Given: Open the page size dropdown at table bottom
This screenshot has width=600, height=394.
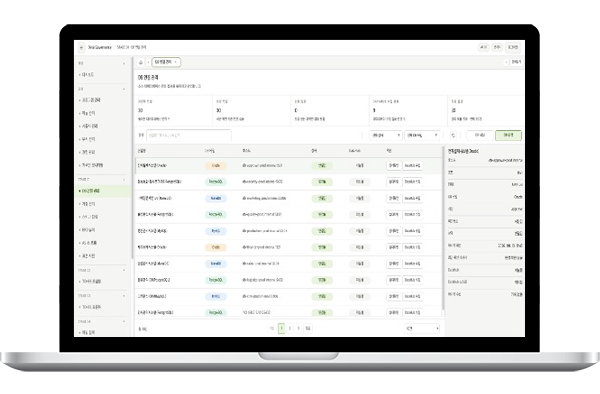Looking at the screenshot, I should [422, 328].
